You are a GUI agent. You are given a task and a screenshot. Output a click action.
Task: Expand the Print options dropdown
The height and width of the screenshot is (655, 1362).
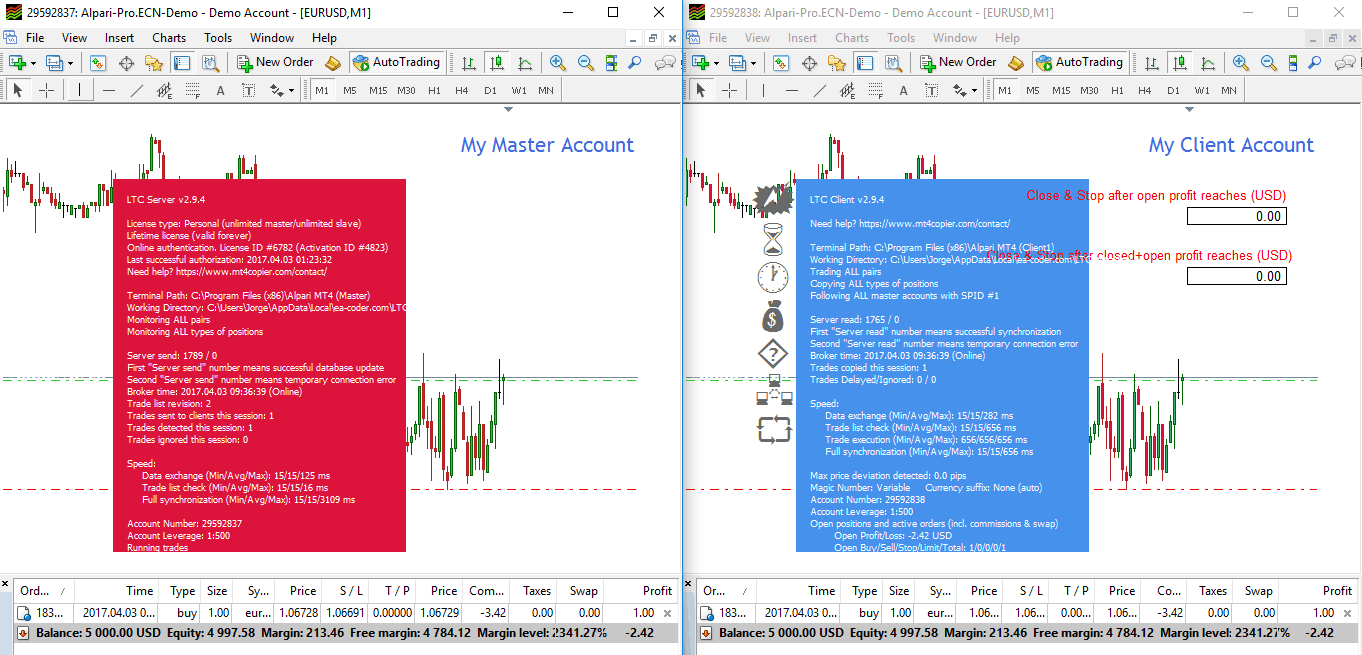(72, 61)
